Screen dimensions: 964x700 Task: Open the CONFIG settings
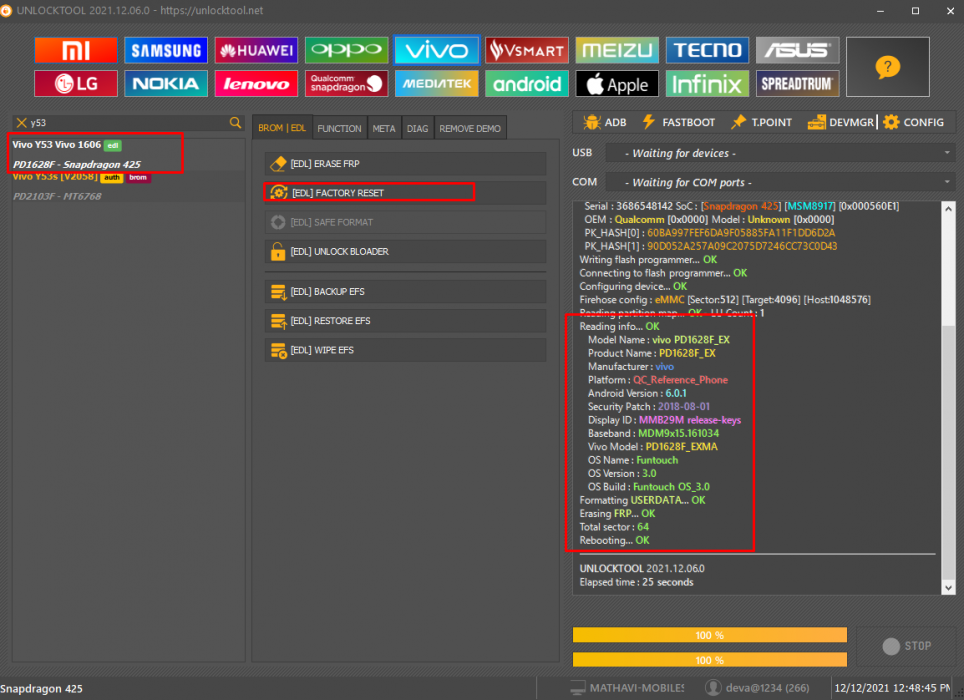(x=914, y=122)
